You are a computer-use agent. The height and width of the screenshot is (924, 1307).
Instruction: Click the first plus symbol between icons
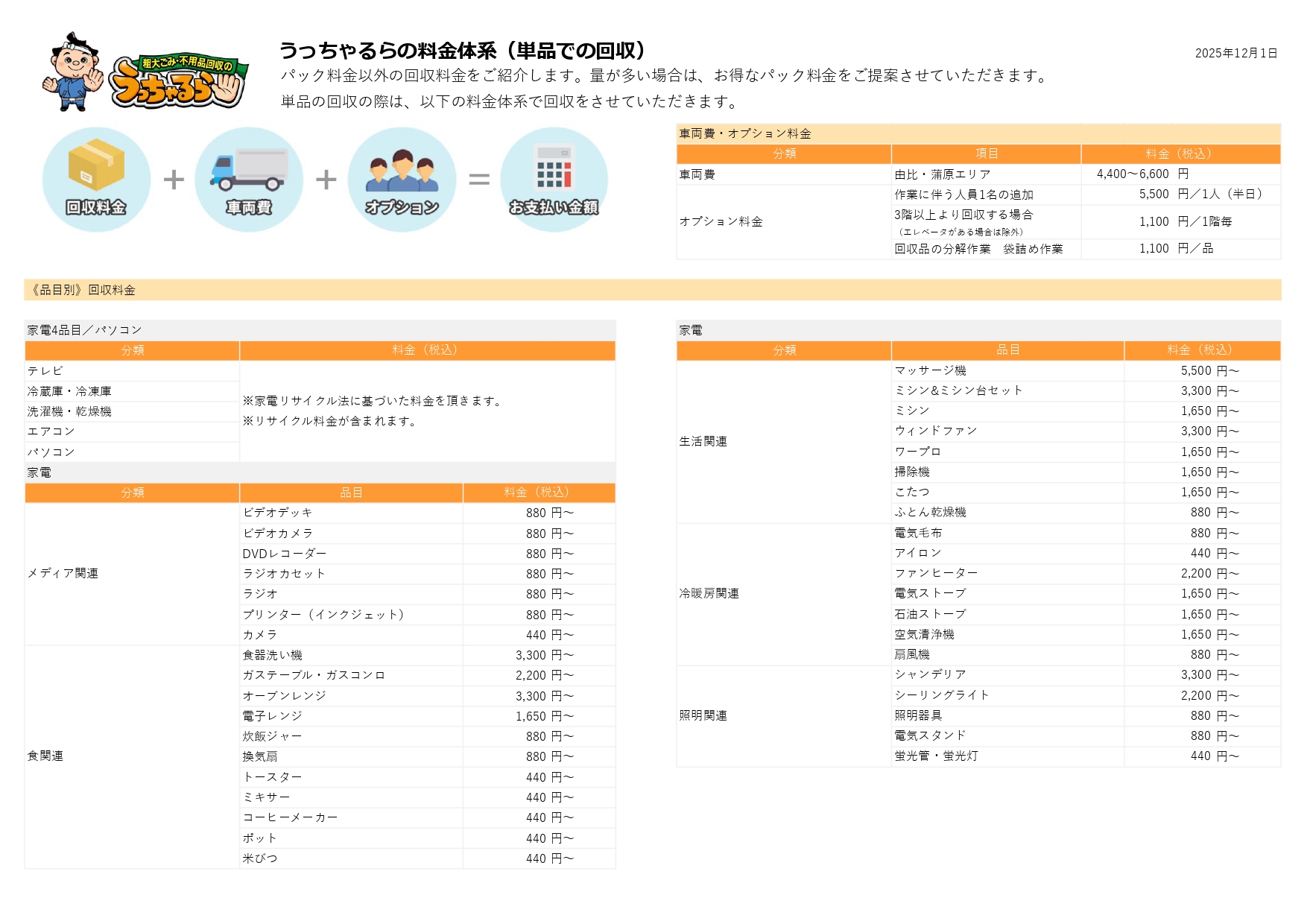pyautogui.click(x=173, y=179)
